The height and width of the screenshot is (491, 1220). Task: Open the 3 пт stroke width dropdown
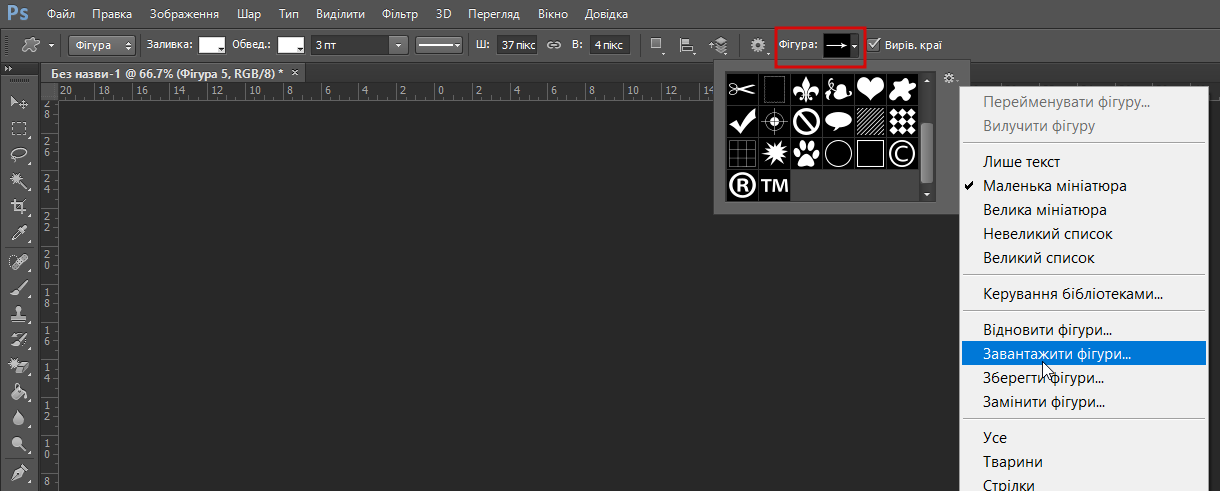tap(399, 45)
